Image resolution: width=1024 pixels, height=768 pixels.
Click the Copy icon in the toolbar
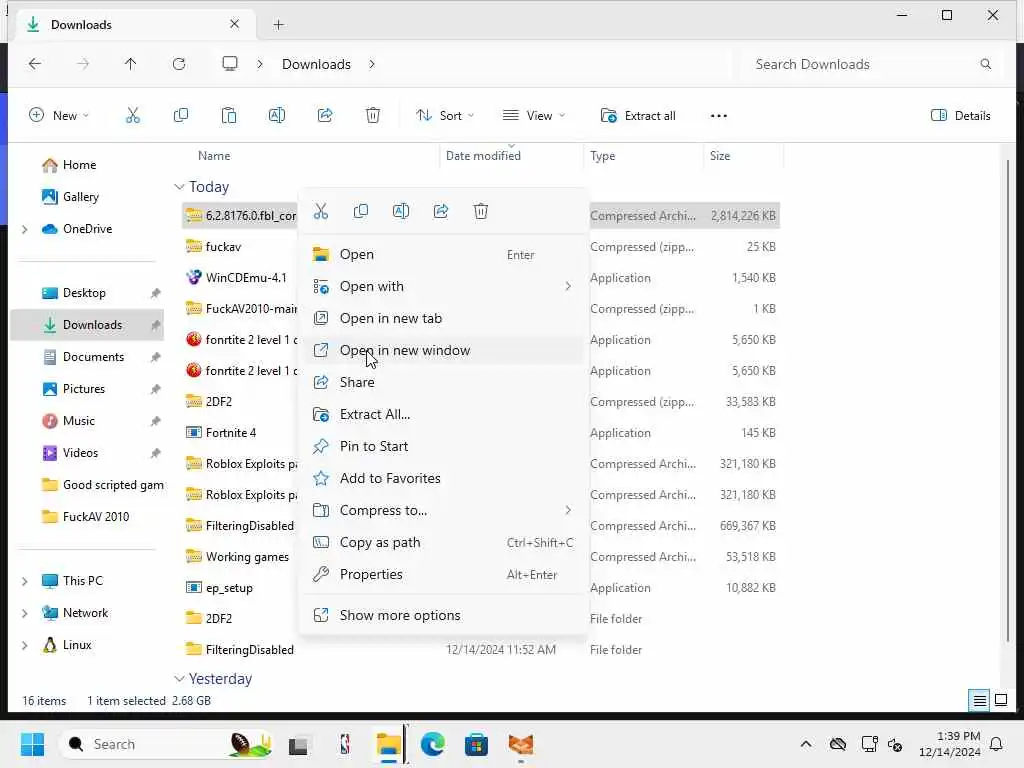[181, 116]
